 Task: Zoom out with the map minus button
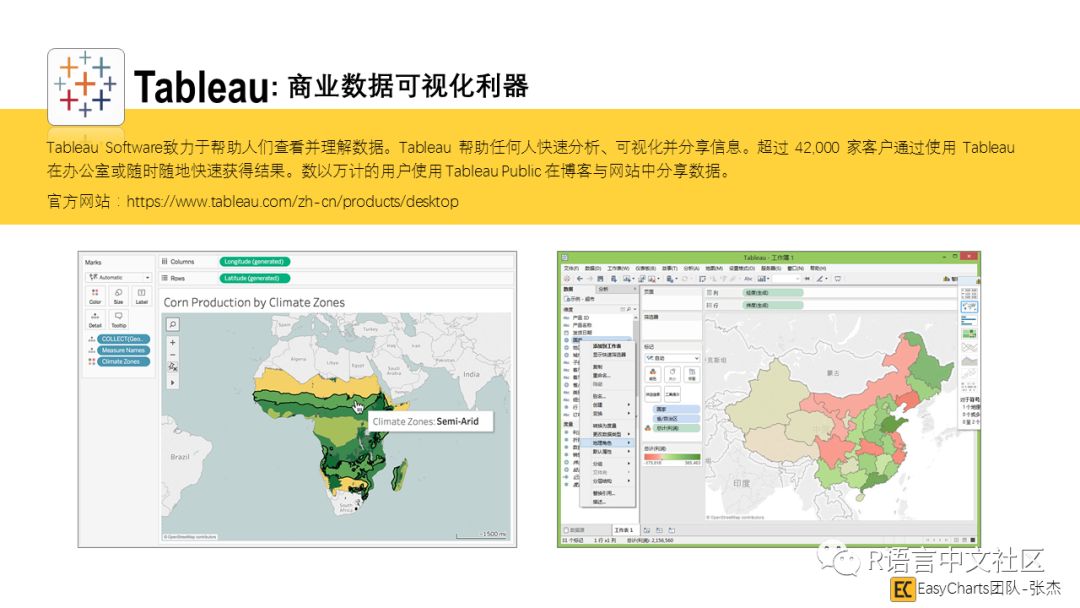tap(173, 355)
